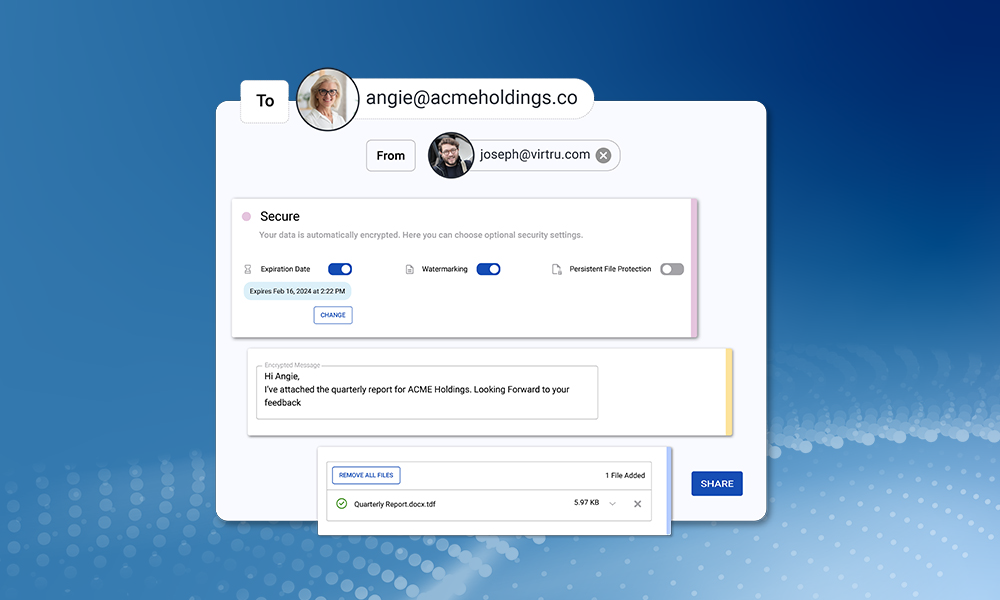Click the Expiration Date label text

(285, 269)
